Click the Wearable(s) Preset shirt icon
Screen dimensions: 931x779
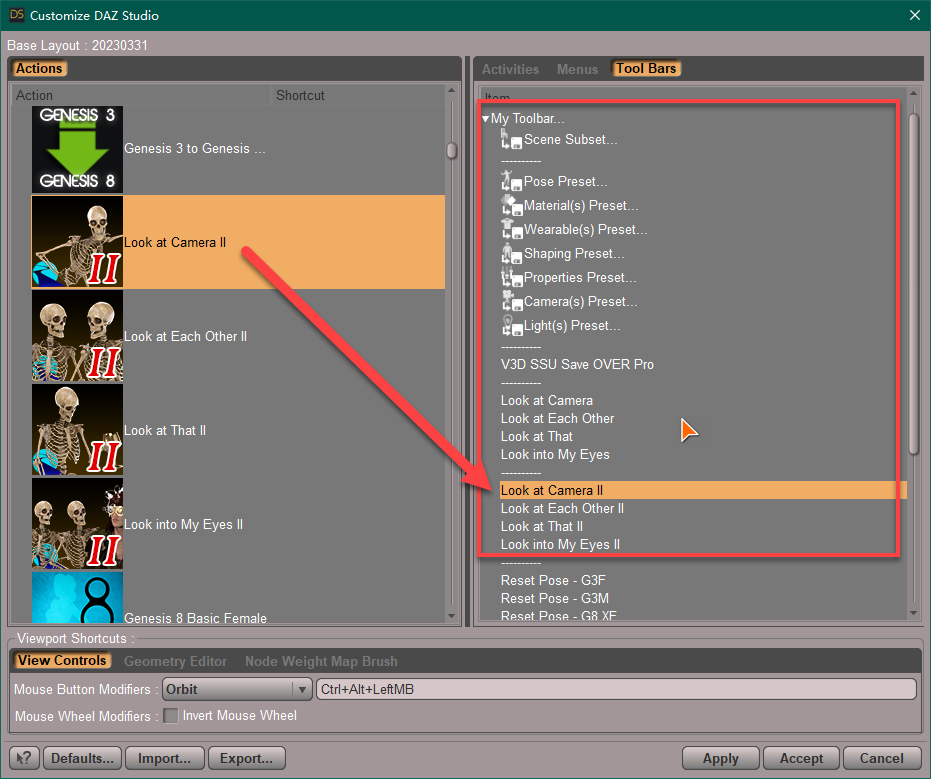511,229
